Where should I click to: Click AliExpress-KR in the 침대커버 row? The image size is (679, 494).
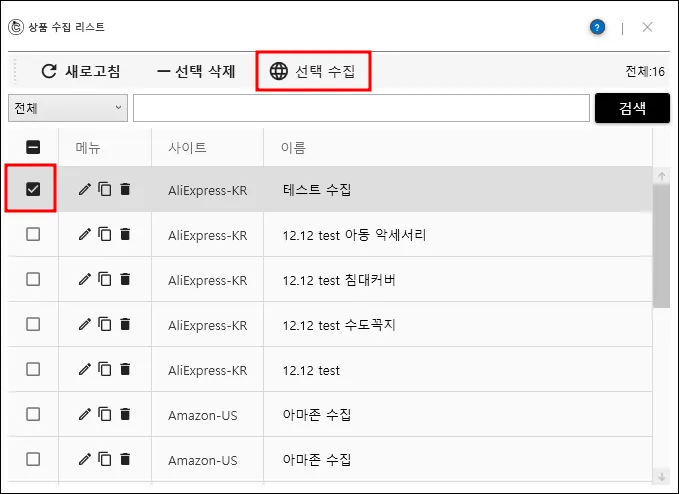click(x=207, y=280)
